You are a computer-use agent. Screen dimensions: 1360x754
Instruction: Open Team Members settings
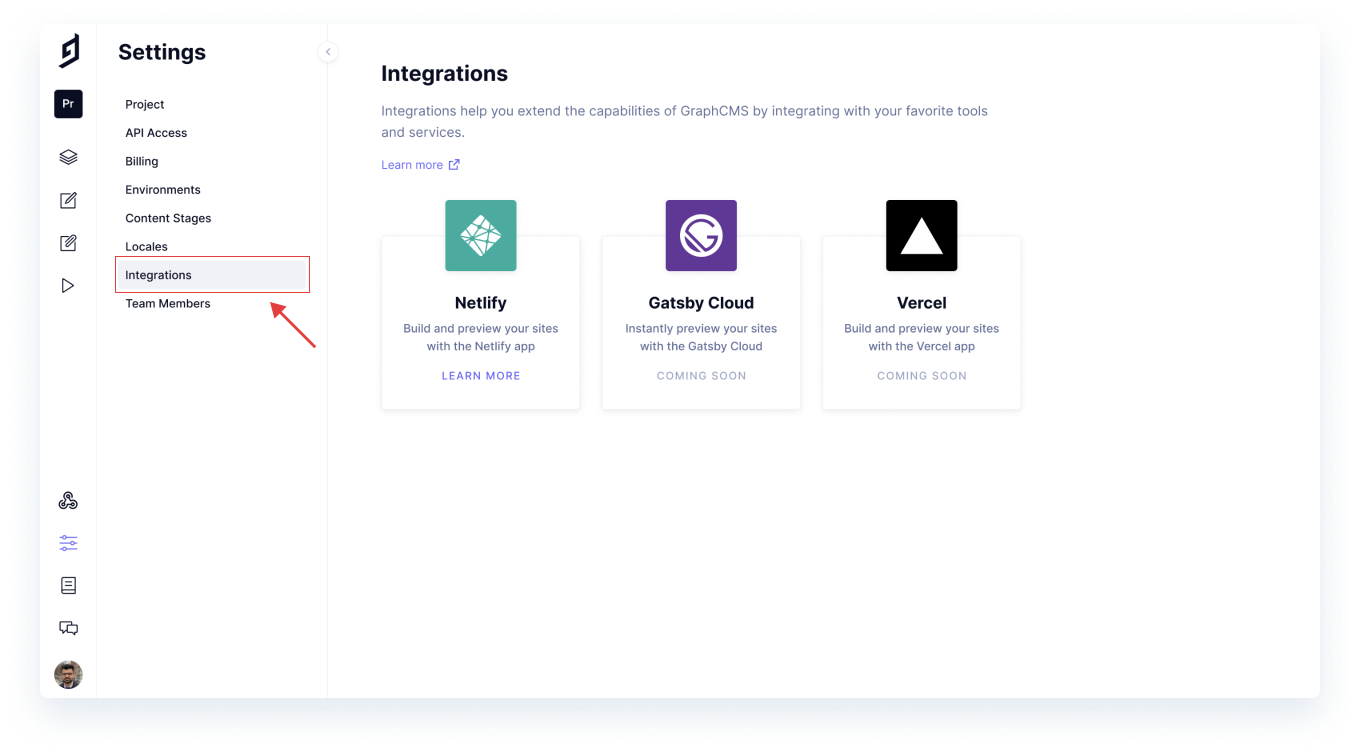pos(168,304)
